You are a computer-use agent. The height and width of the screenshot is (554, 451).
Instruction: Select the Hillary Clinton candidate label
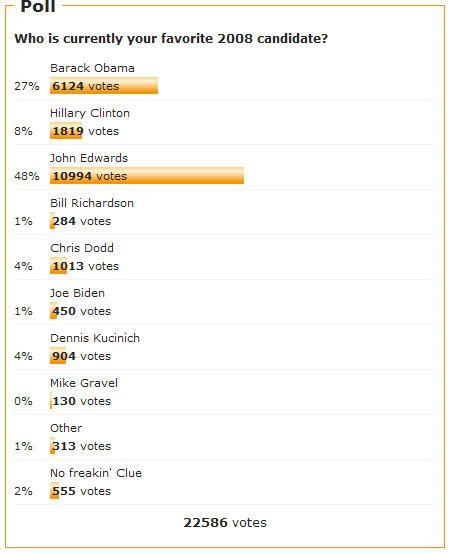90,113
